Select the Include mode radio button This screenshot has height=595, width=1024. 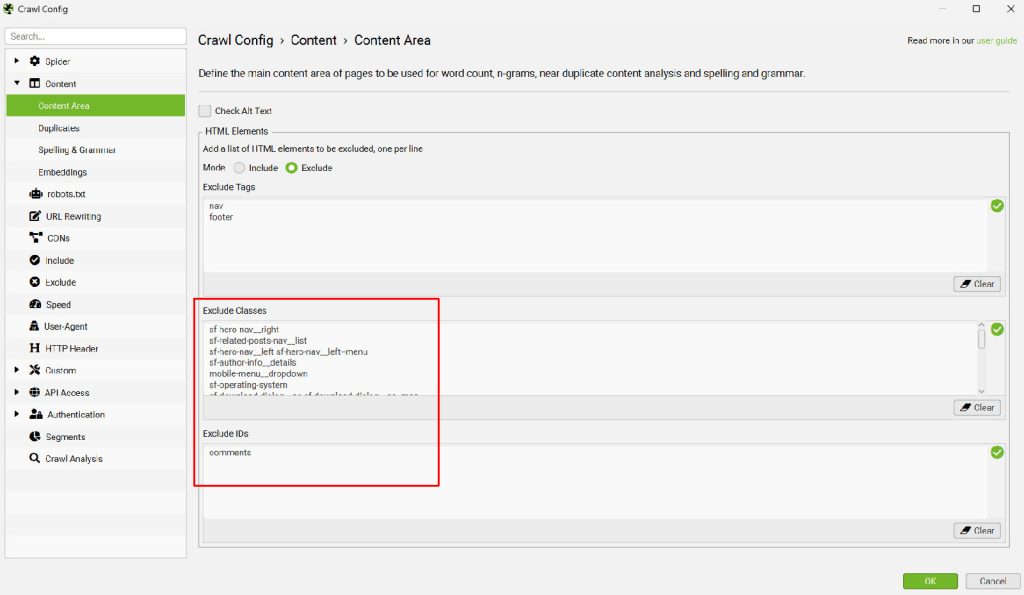click(x=240, y=168)
